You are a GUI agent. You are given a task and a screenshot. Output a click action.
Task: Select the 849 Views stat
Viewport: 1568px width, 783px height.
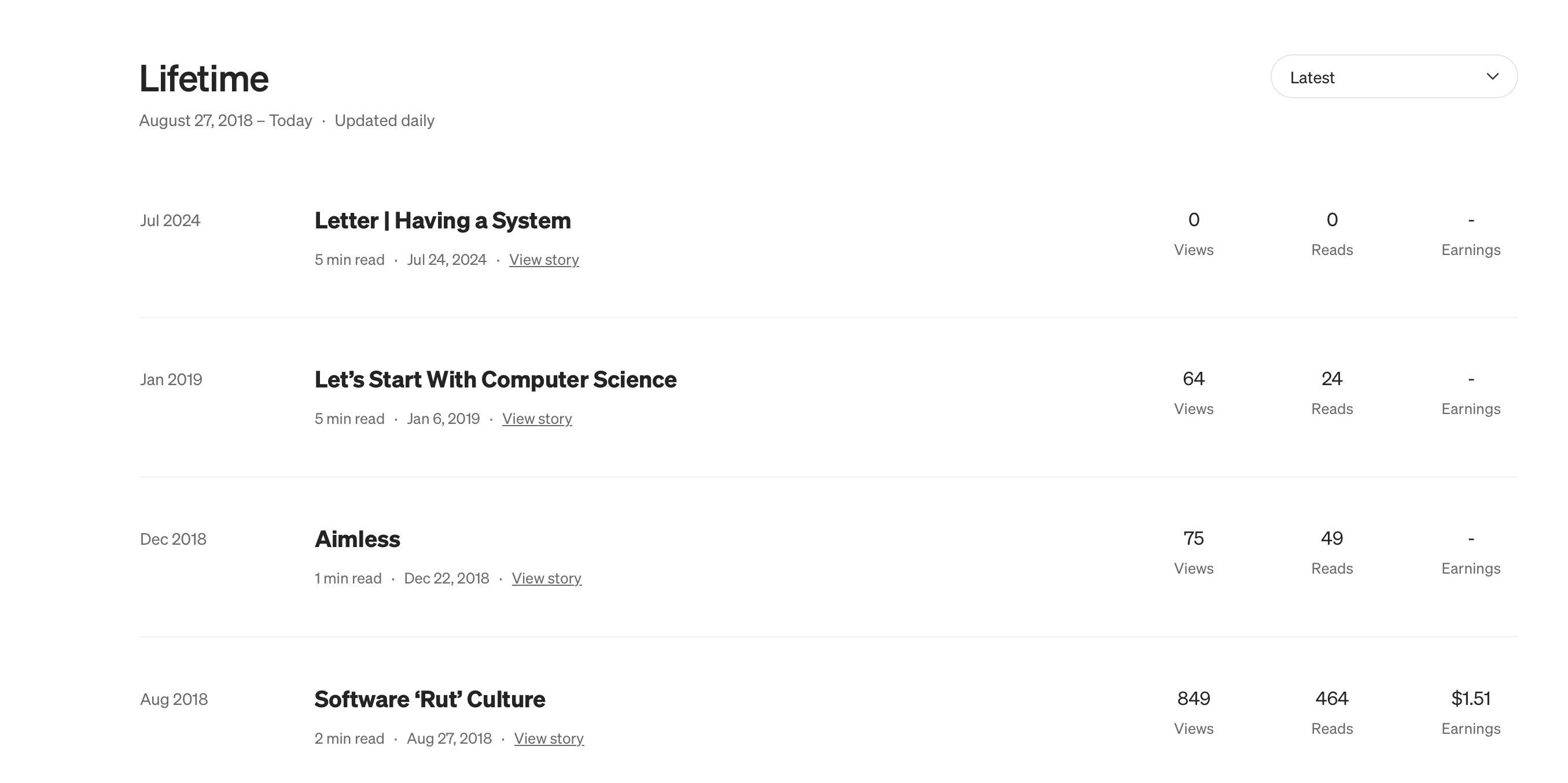coord(1193,699)
